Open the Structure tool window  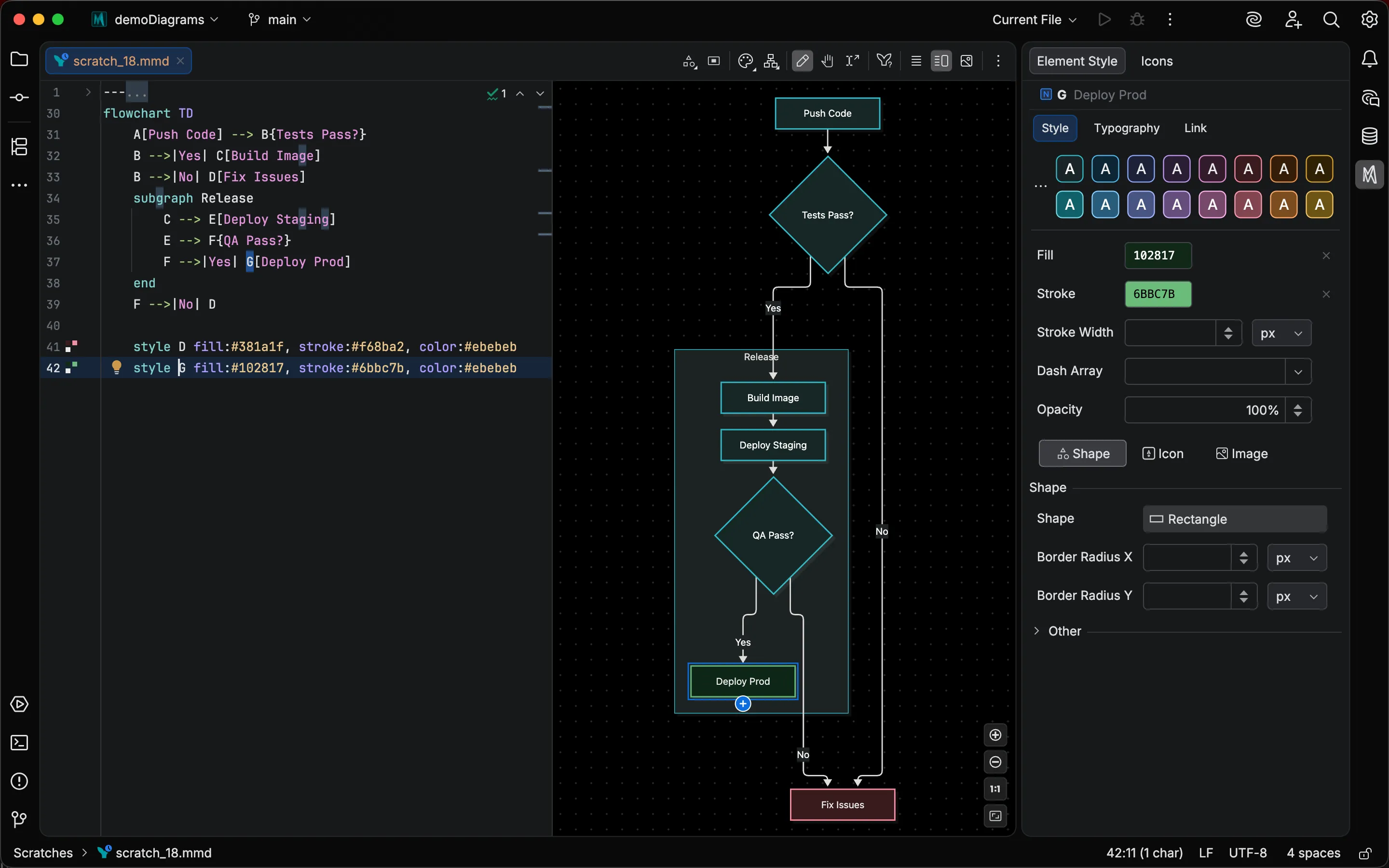click(x=19, y=147)
